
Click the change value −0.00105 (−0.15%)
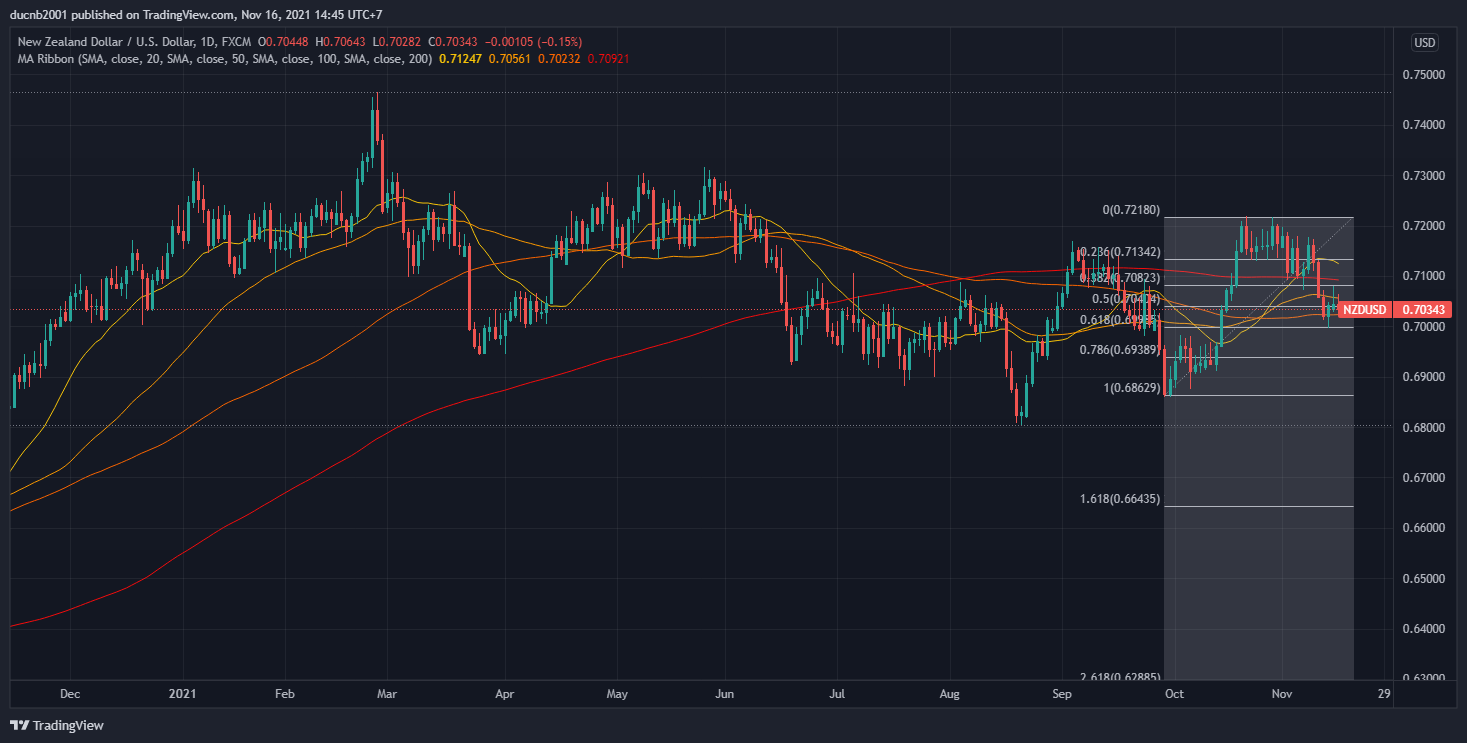point(532,42)
